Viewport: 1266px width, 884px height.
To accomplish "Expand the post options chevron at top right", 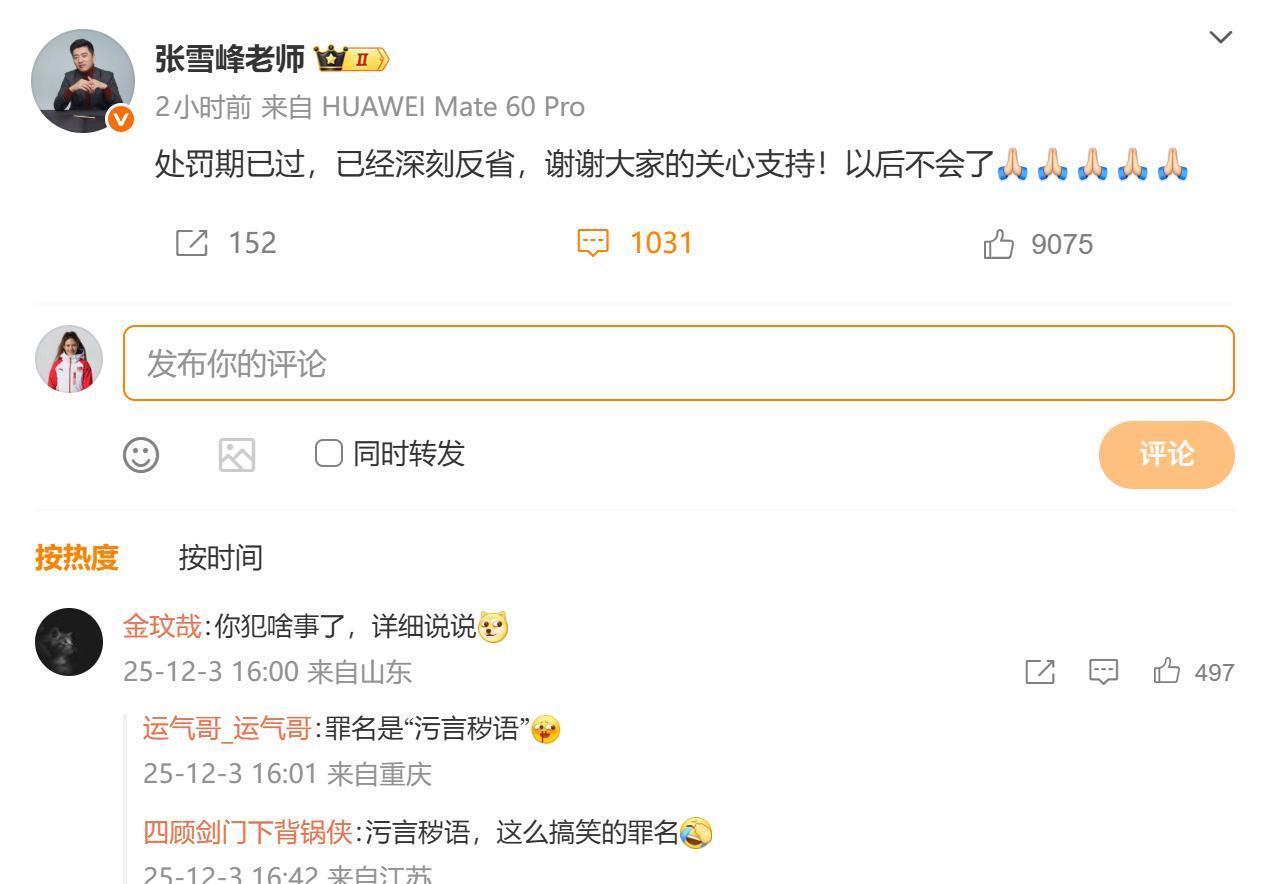I will click(1220, 37).
